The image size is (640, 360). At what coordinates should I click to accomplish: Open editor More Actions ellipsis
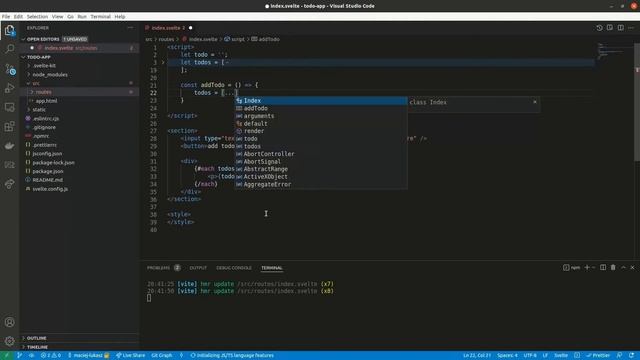tap(631, 28)
